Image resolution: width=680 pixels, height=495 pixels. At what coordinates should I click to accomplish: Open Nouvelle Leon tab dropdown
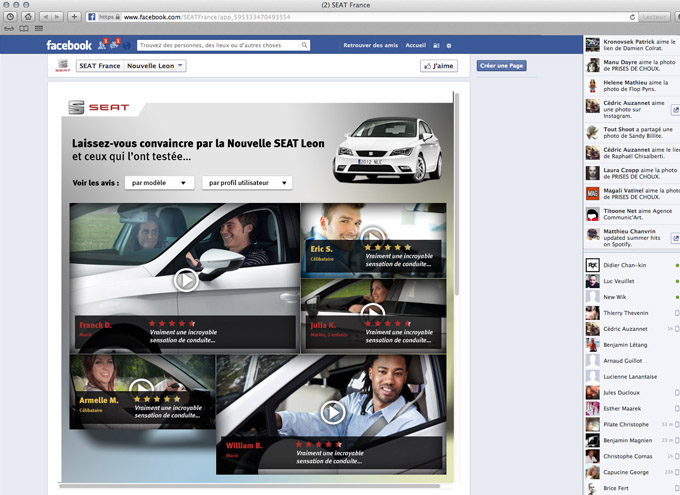(155, 66)
